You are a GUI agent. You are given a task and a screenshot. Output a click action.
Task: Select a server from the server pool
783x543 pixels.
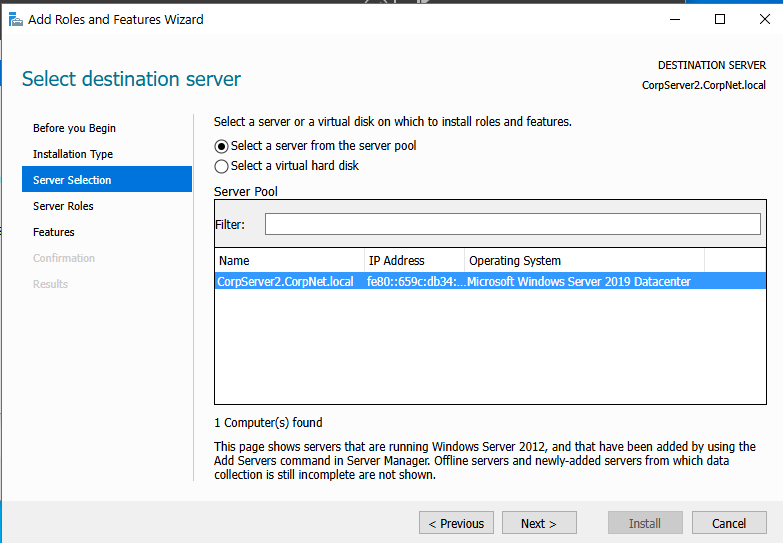222,146
